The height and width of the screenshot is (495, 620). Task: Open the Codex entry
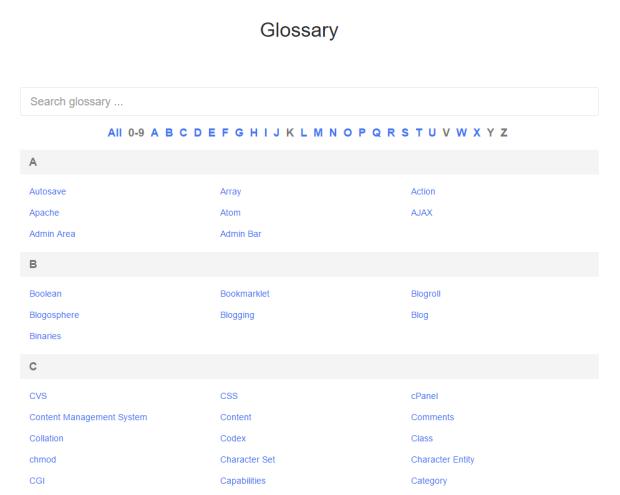(233, 438)
